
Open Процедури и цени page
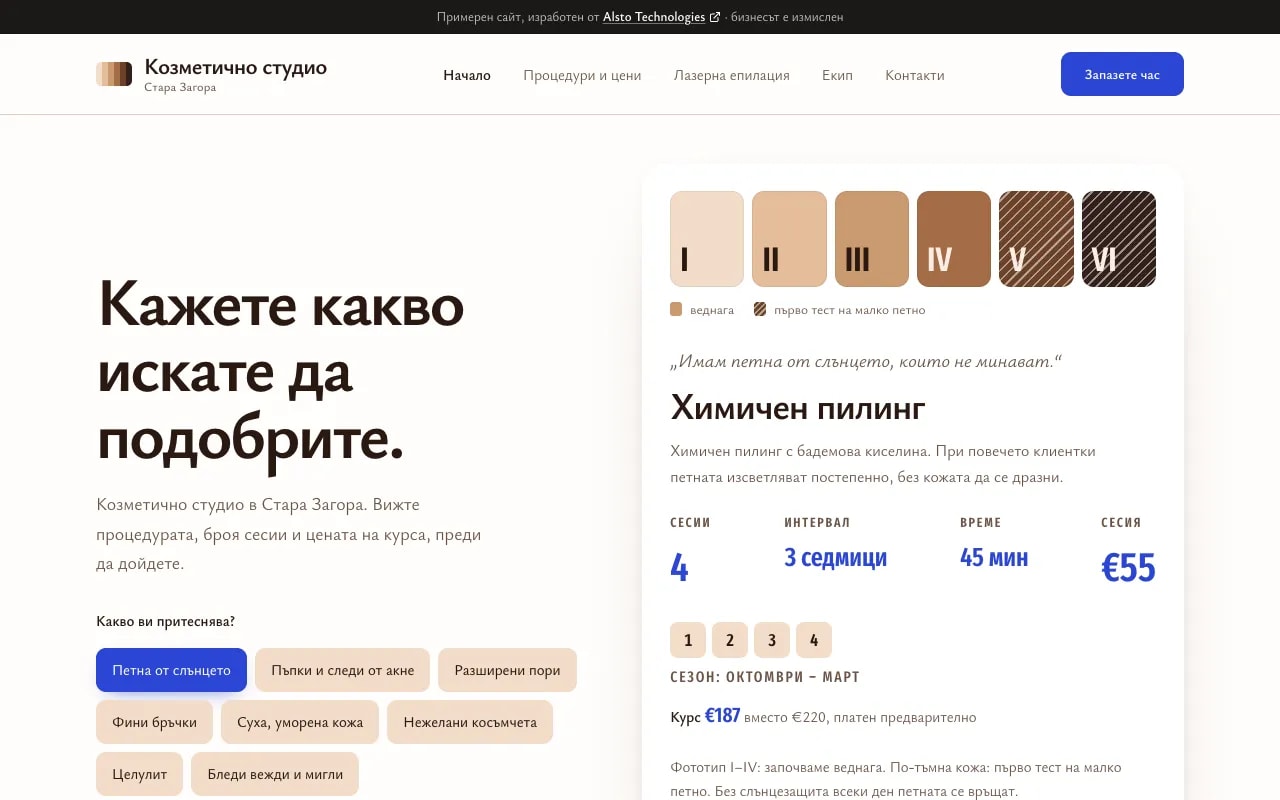pyautogui.click(x=582, y=75)
